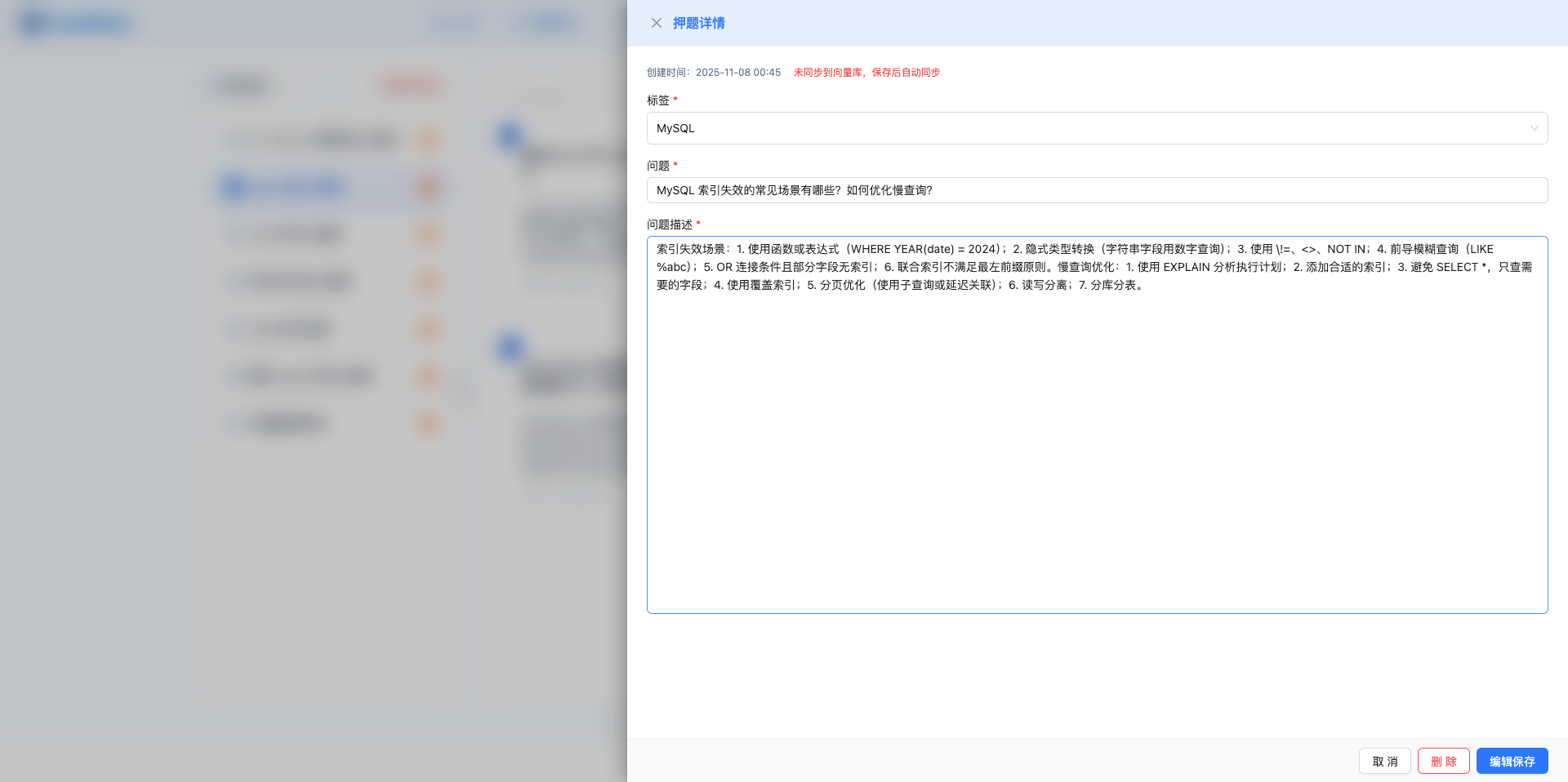The height and width of the screenshot is (782, 1568).
Task: Click the orange icon next to the third sidebar entry
Action: click(428, 233)
